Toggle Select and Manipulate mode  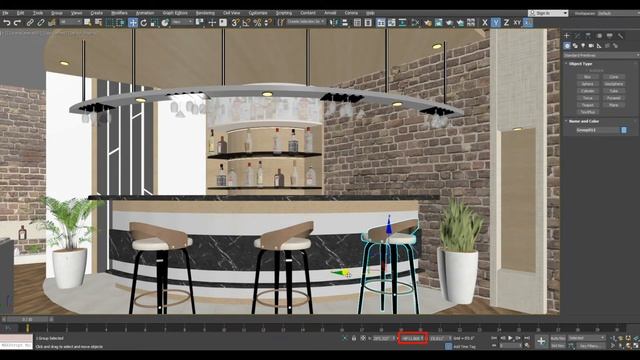(x=212, y=23)
